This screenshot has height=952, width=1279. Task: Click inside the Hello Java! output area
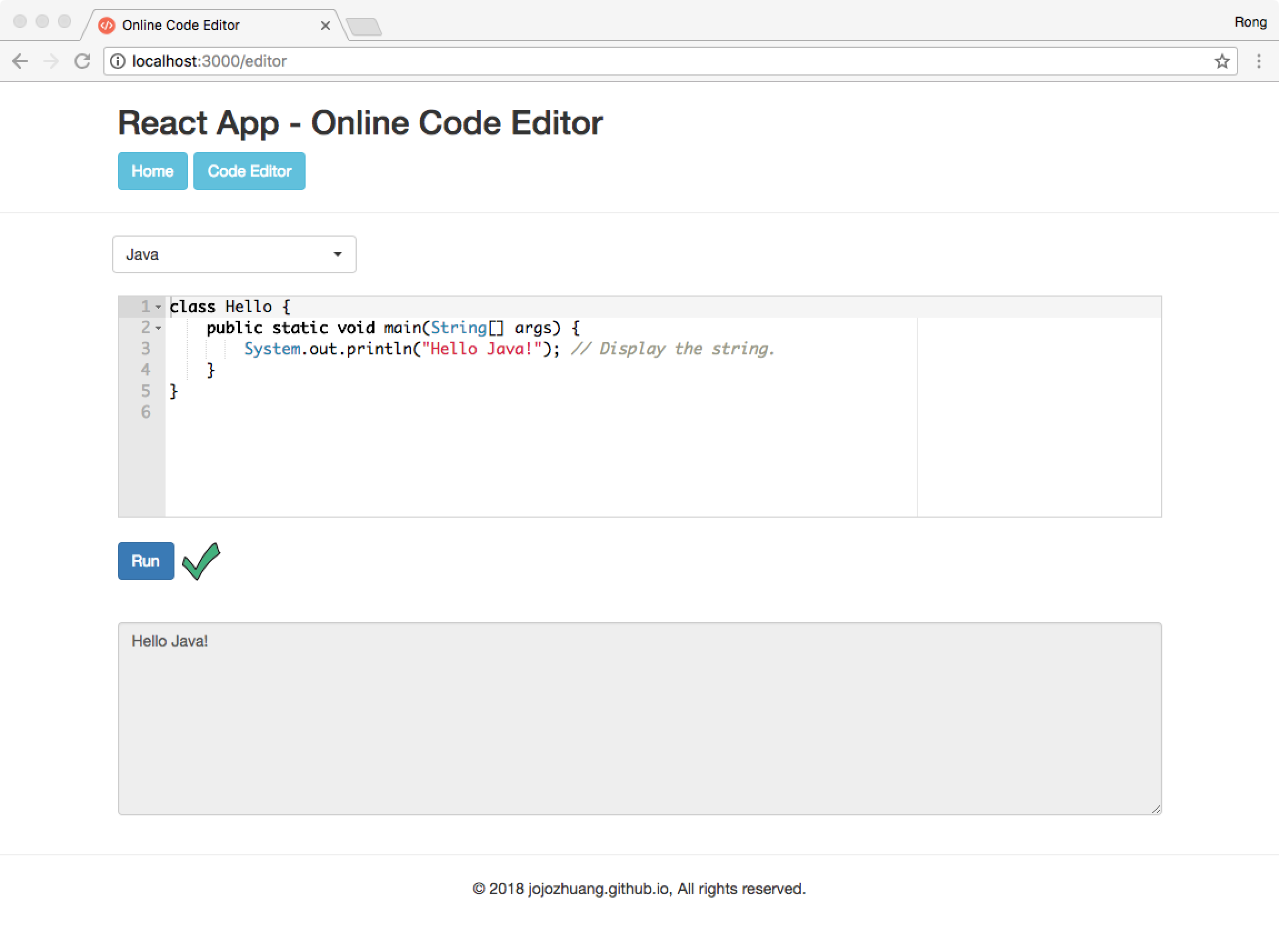(640, 719)
